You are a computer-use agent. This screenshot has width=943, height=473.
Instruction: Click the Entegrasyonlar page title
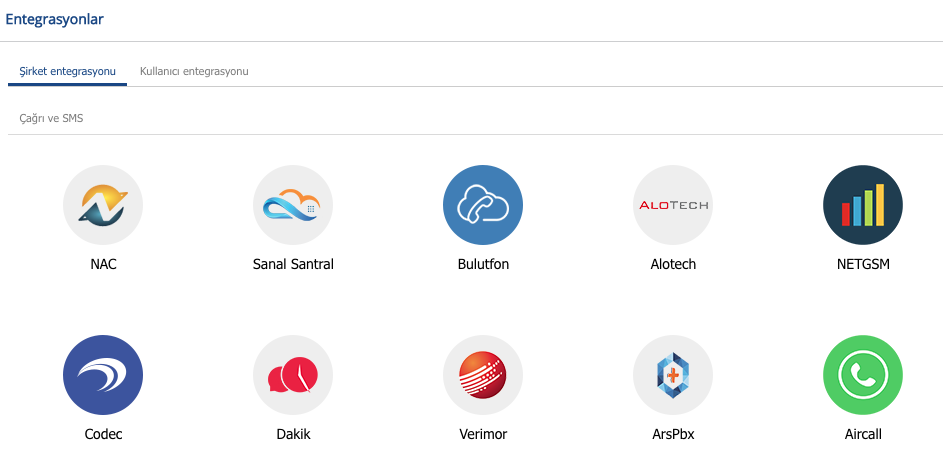54,19
